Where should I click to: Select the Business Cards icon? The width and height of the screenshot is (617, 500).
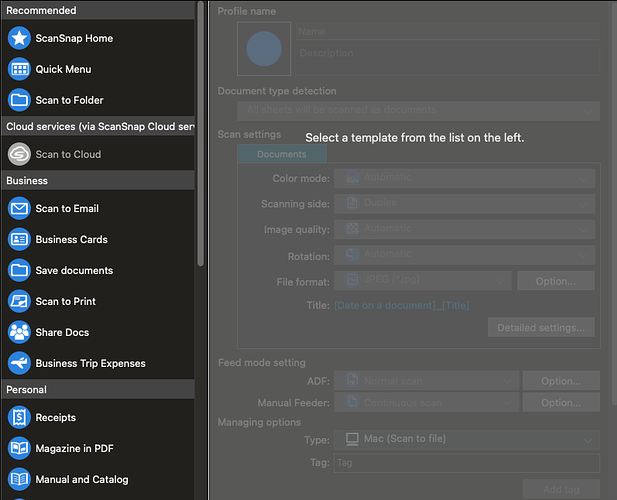coord(19,239)
